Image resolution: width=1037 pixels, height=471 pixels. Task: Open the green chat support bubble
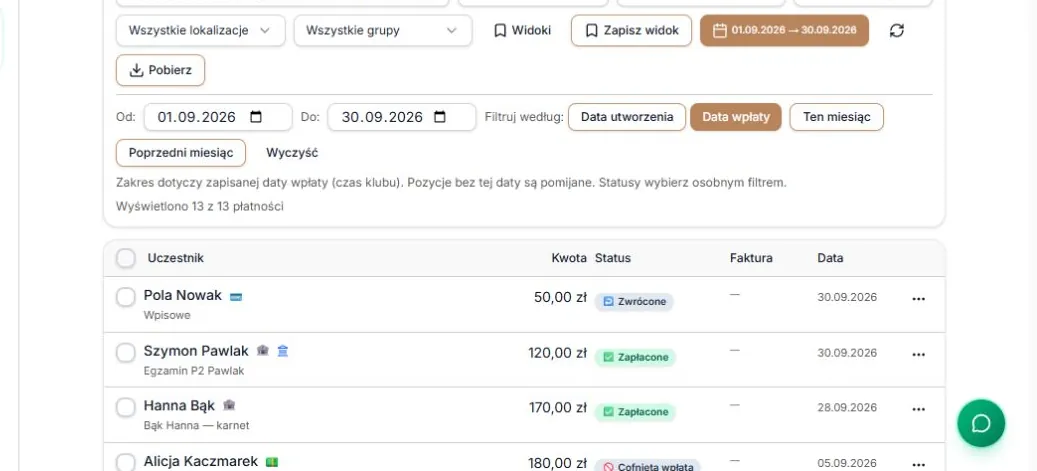981,423
